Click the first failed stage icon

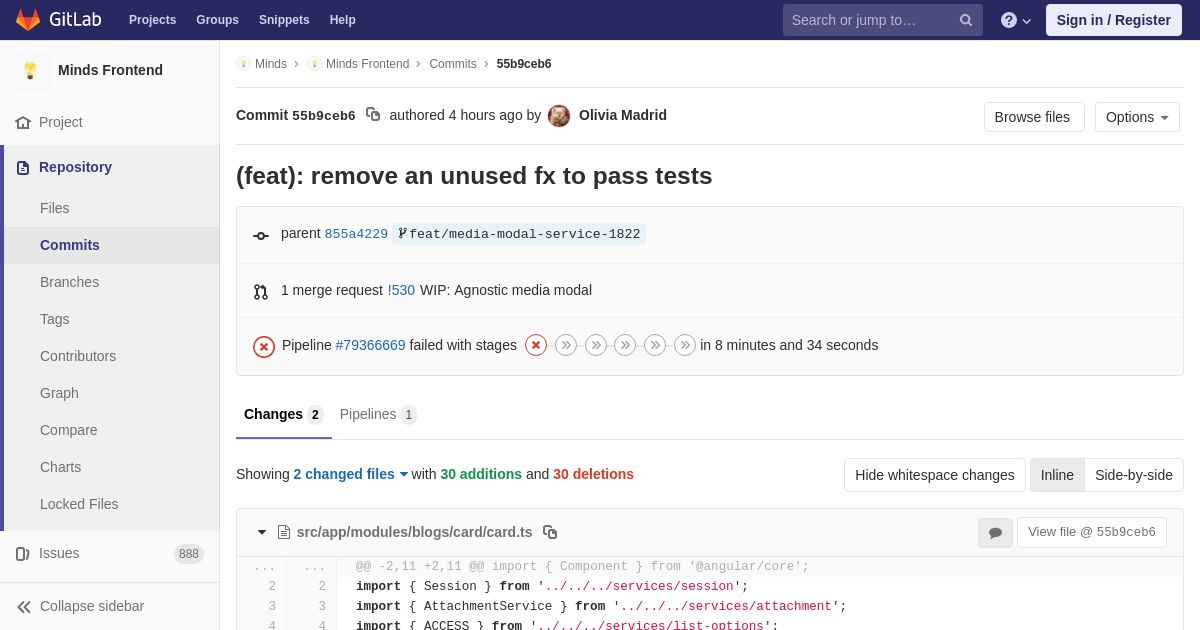coord(536,345)
